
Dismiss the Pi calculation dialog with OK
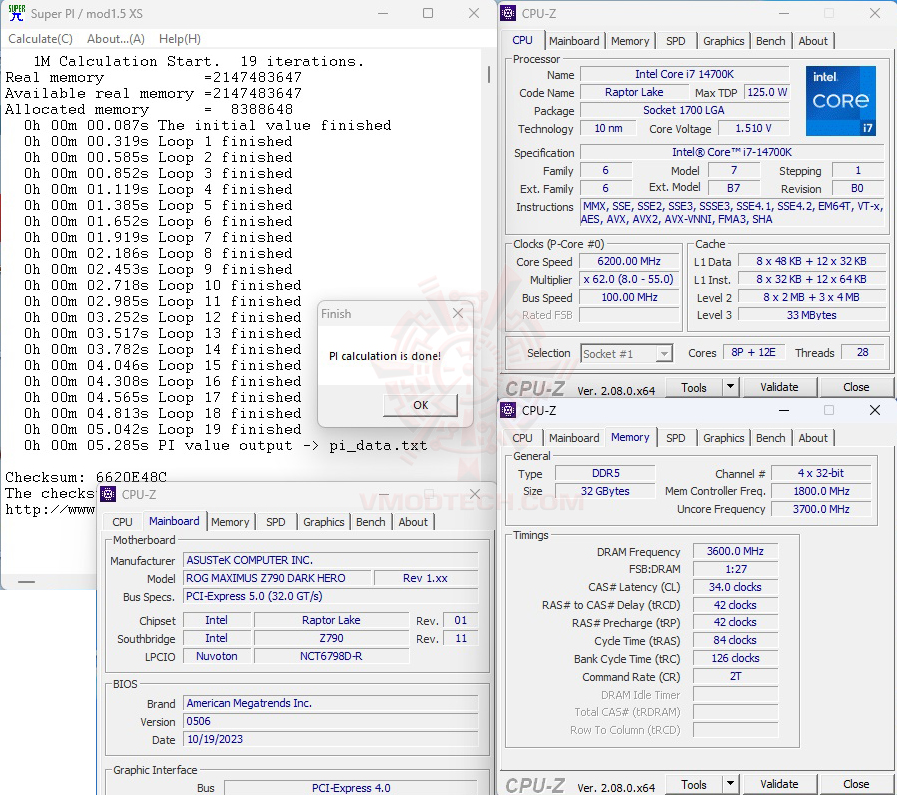coord(419,405)
